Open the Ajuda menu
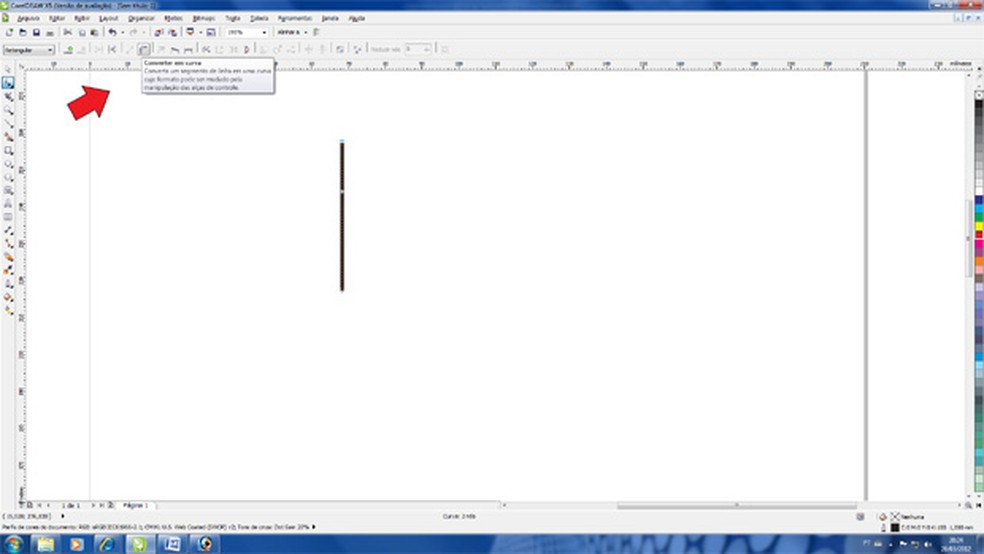Viewport: 984px width, 554px height. [357, 18]
